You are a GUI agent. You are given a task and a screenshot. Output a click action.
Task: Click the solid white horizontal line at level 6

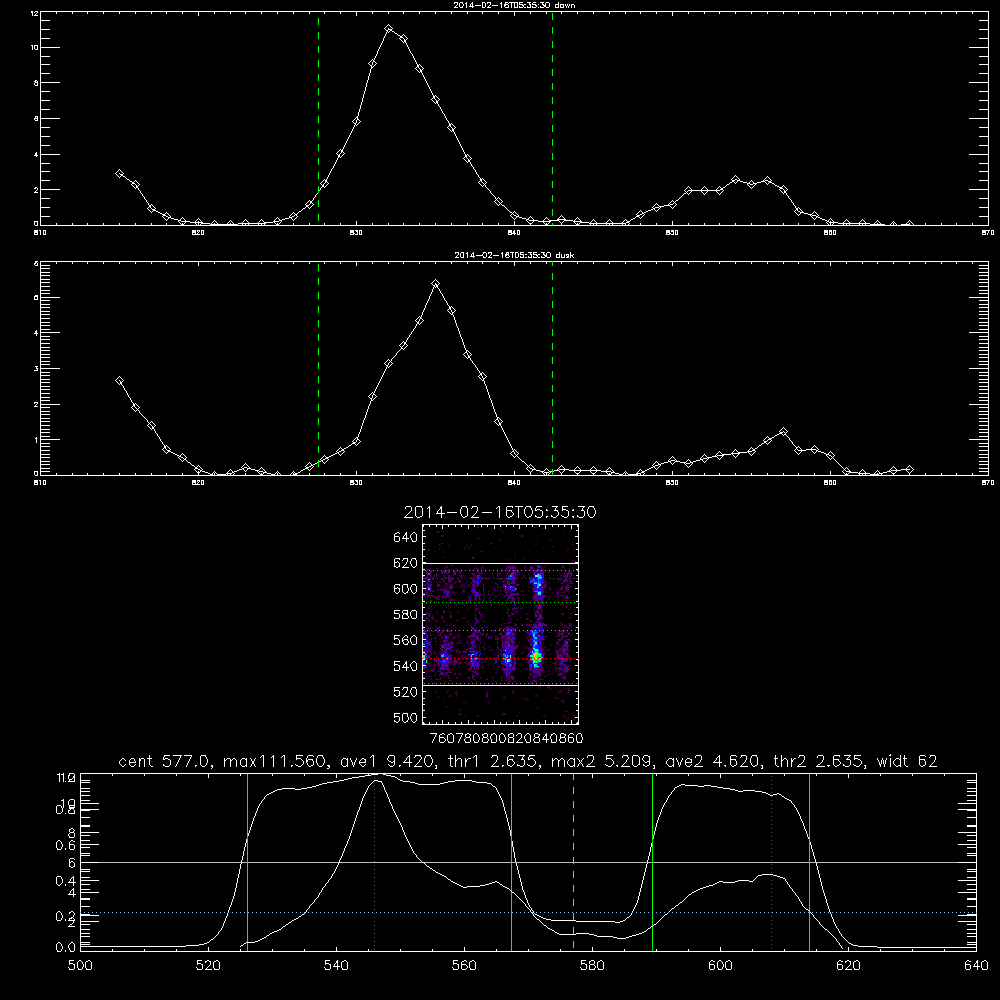[528, 862]
